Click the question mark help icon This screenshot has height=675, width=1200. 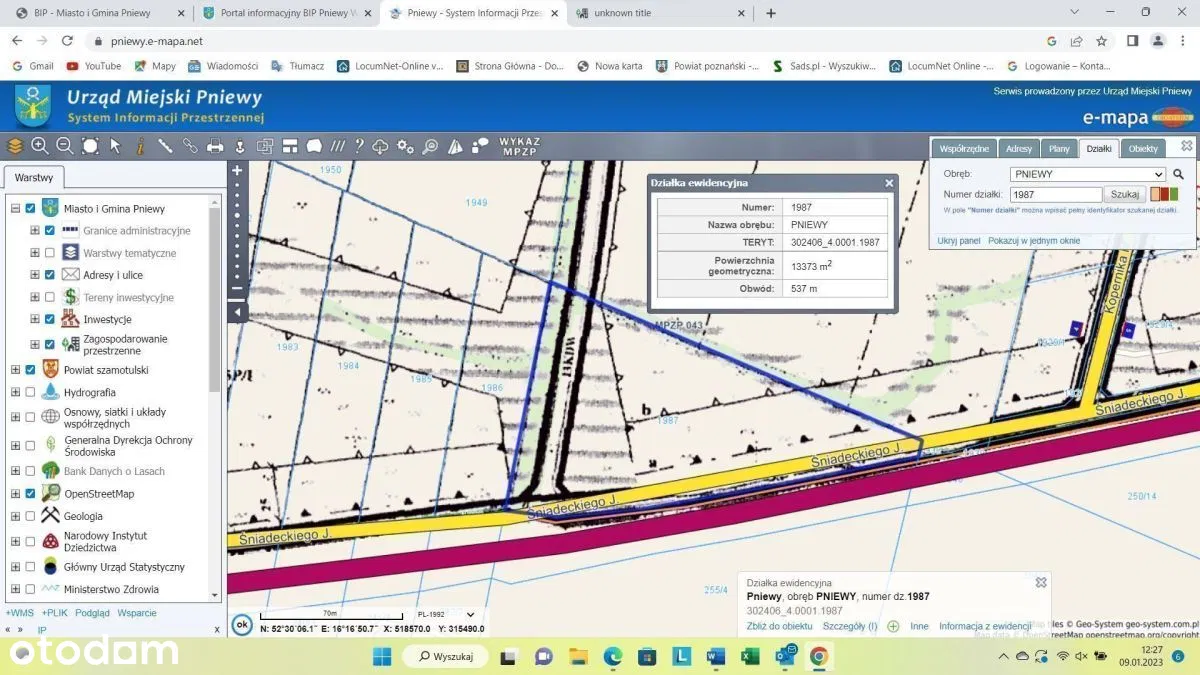click(x=359, y=146)
